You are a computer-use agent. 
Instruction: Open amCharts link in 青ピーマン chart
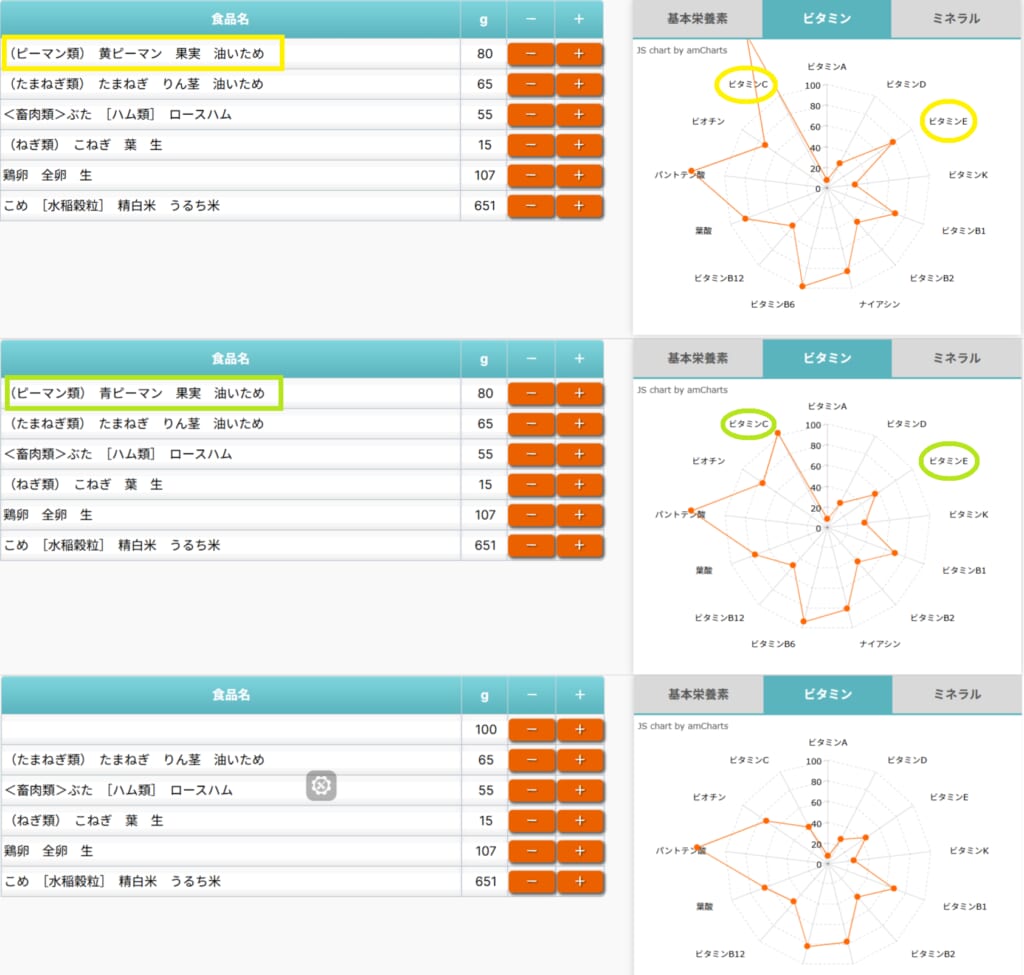coord(682,390)
